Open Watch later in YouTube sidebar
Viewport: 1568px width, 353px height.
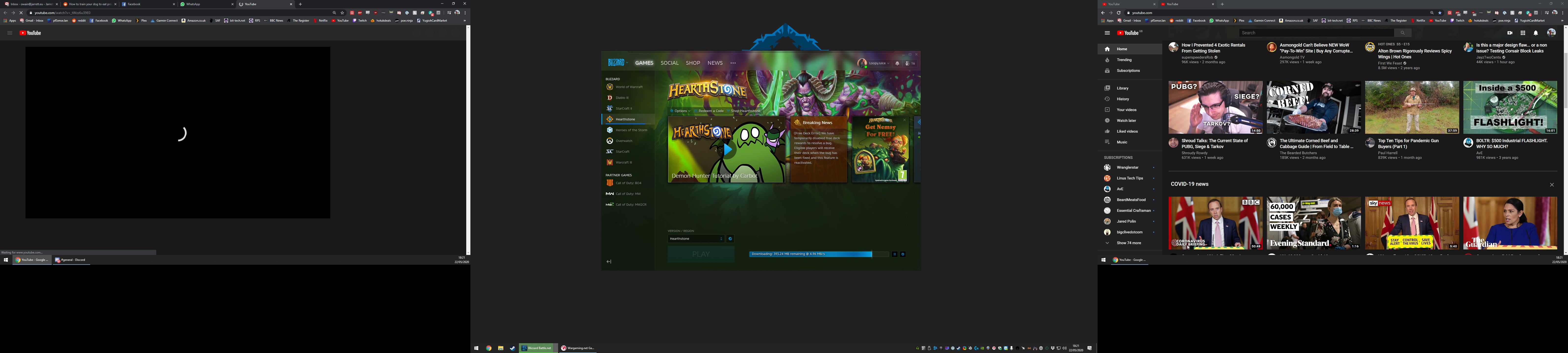tap(1130, 121)
